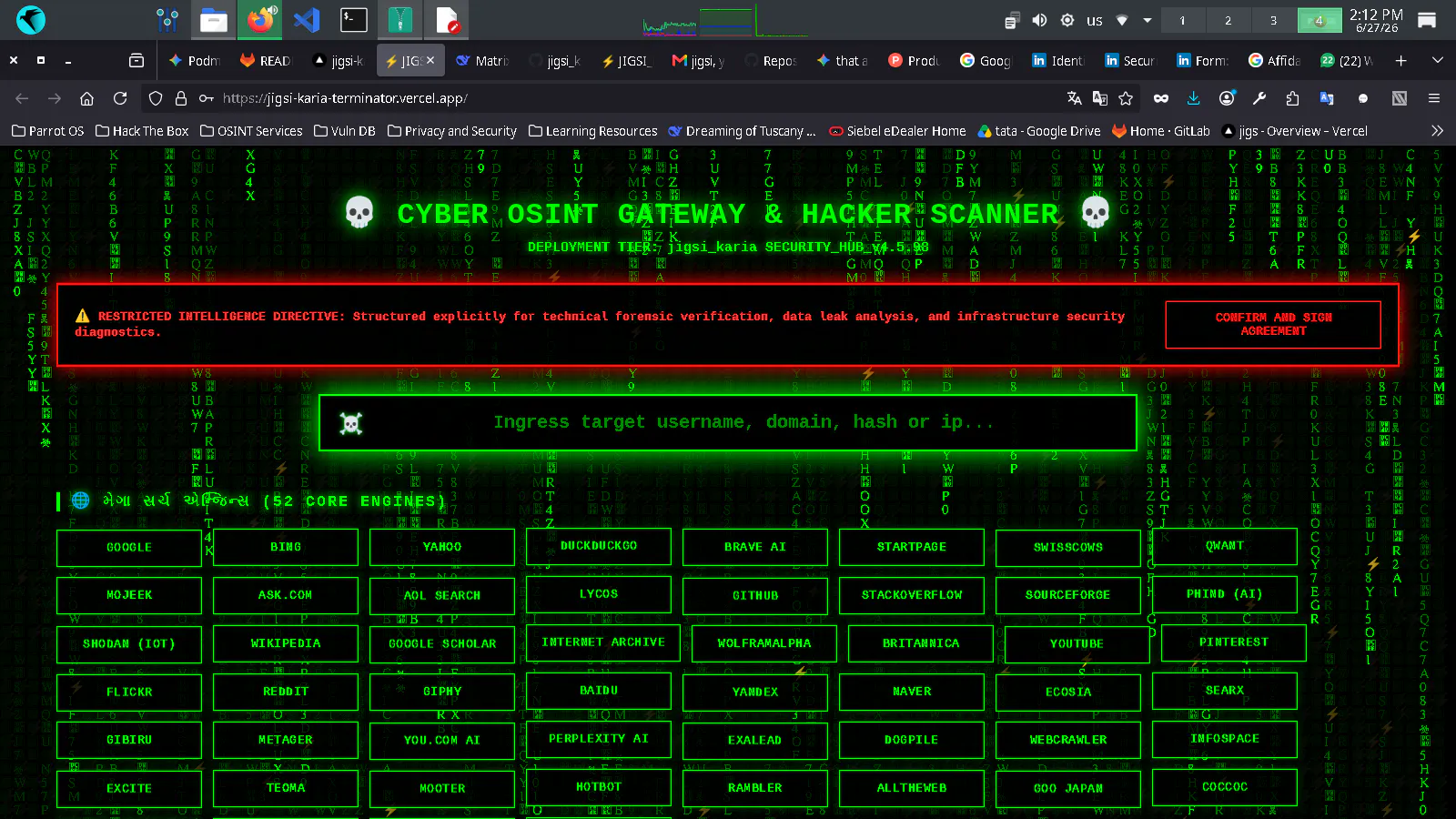
Task: Select the DuckDuckGo engine button
Action: (x=599, y=546)
